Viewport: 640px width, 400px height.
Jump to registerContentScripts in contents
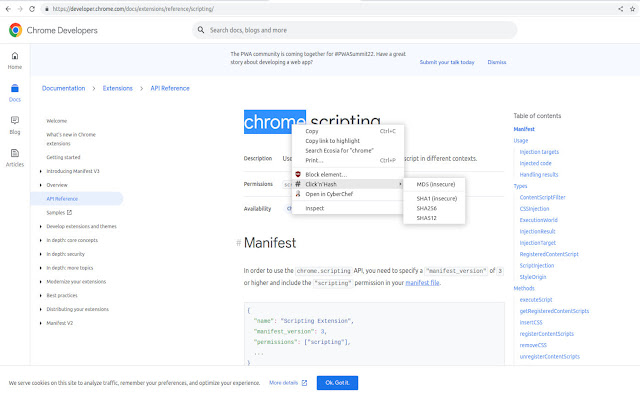click(547, 334)
